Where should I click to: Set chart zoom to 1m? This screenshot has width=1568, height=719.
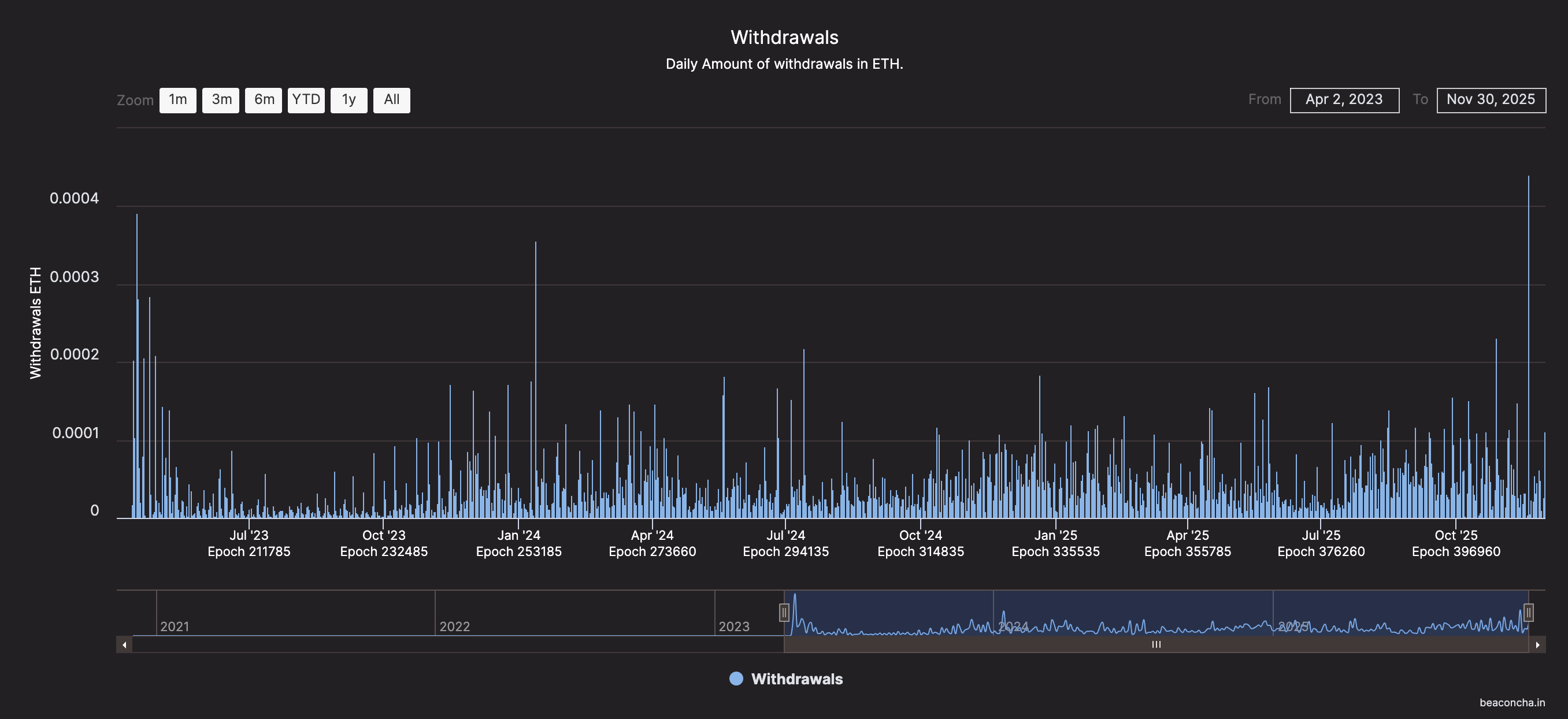(177, 100)
